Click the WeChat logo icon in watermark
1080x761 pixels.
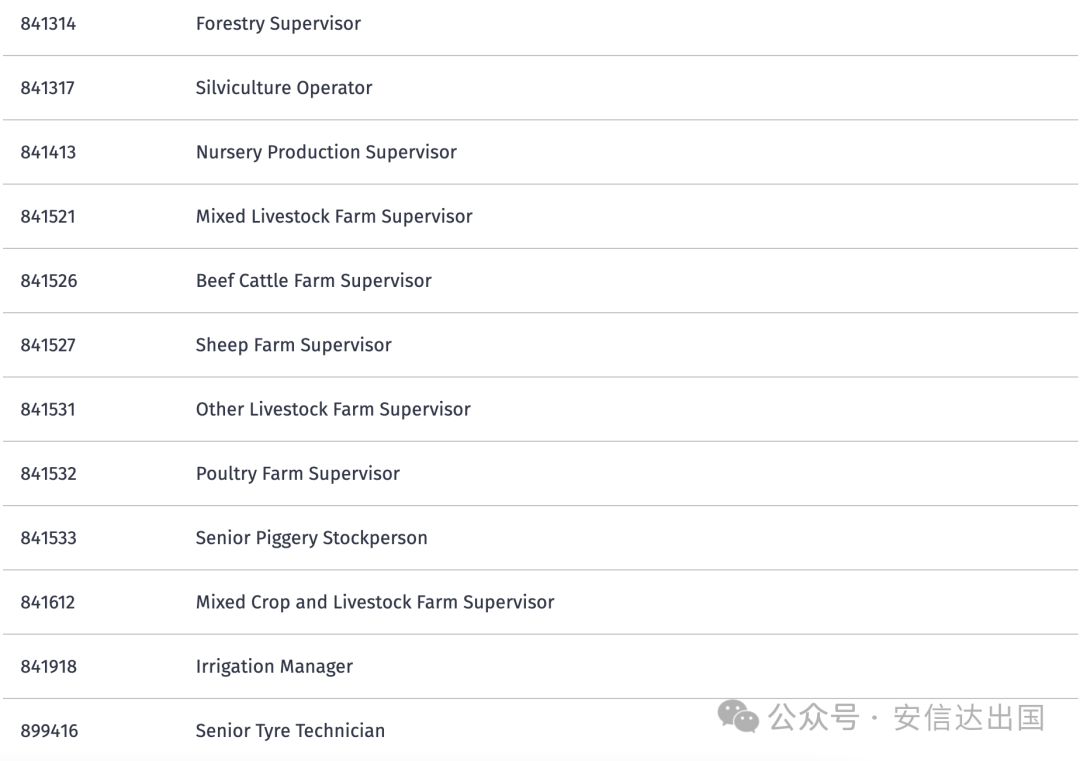[740, 717]
